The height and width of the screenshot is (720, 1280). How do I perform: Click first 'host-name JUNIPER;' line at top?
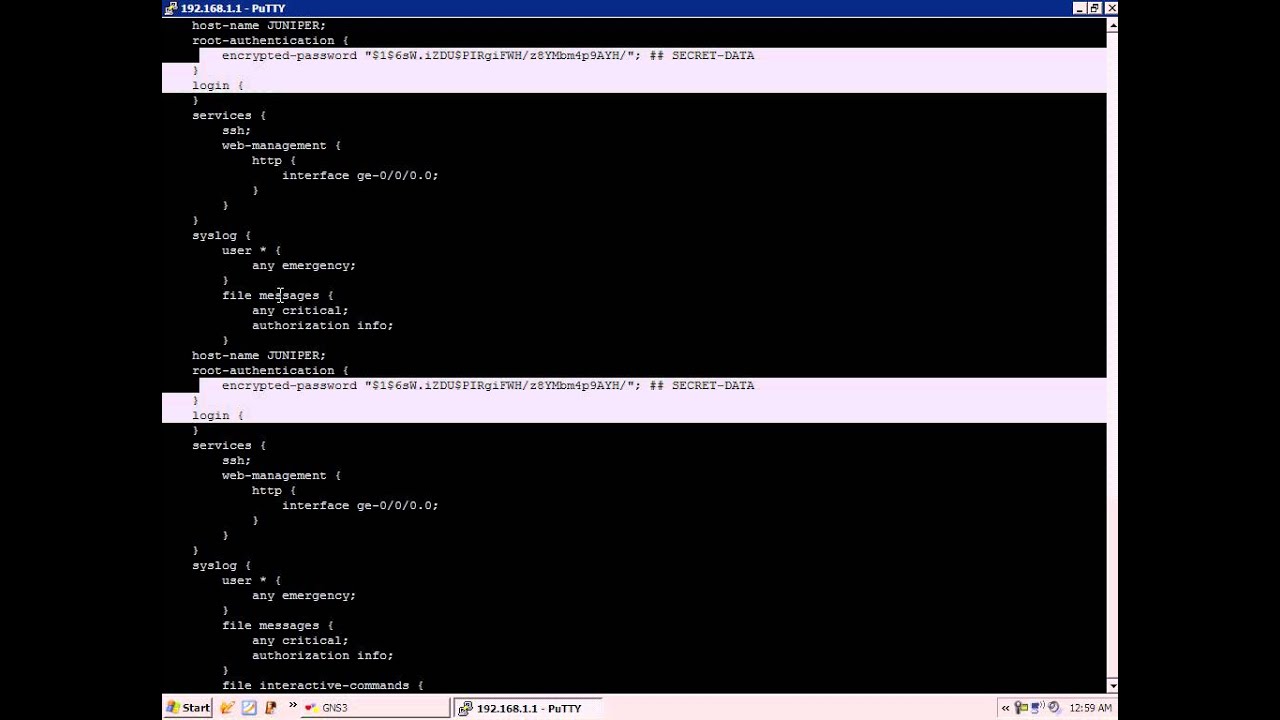click(x=259, y=26)
